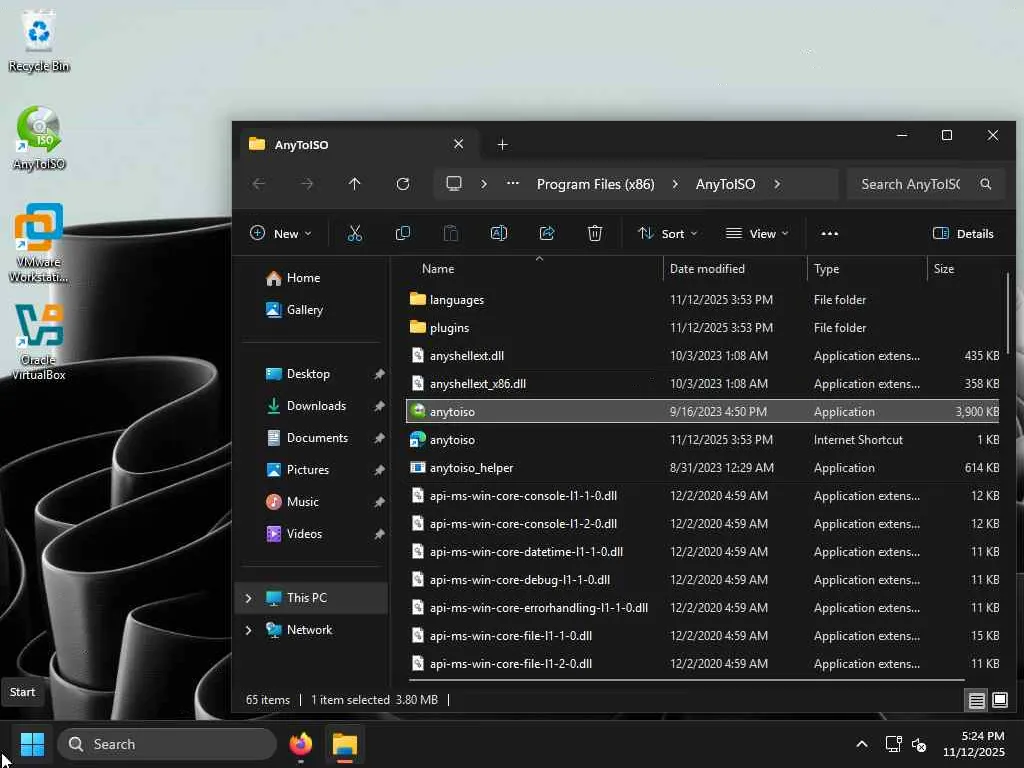The width and height of the screenshot is (1024, 768).
Task: Click the muted volume tray icon
Action: coord(918,744)
